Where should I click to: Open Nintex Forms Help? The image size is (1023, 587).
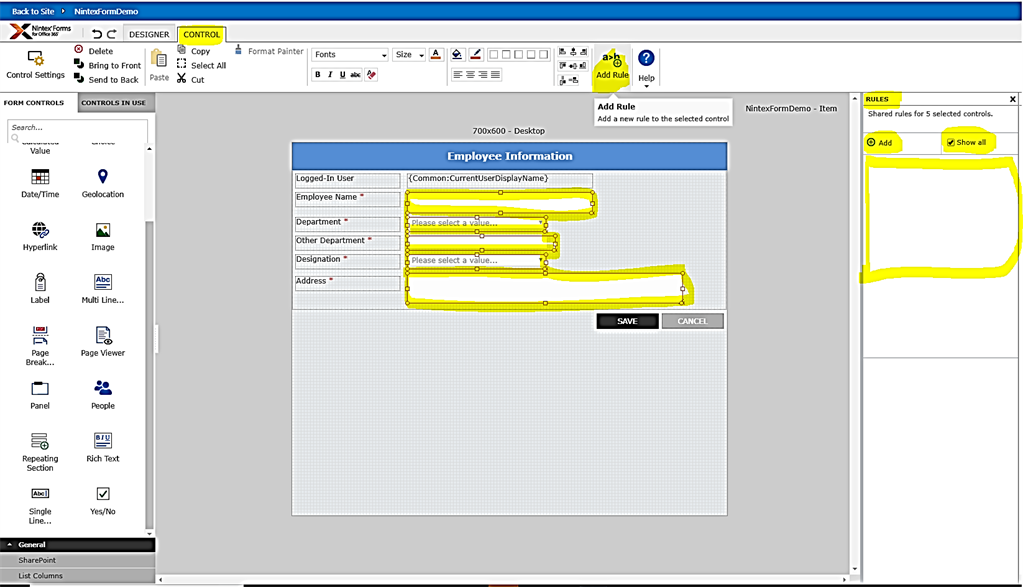point(645,60)
